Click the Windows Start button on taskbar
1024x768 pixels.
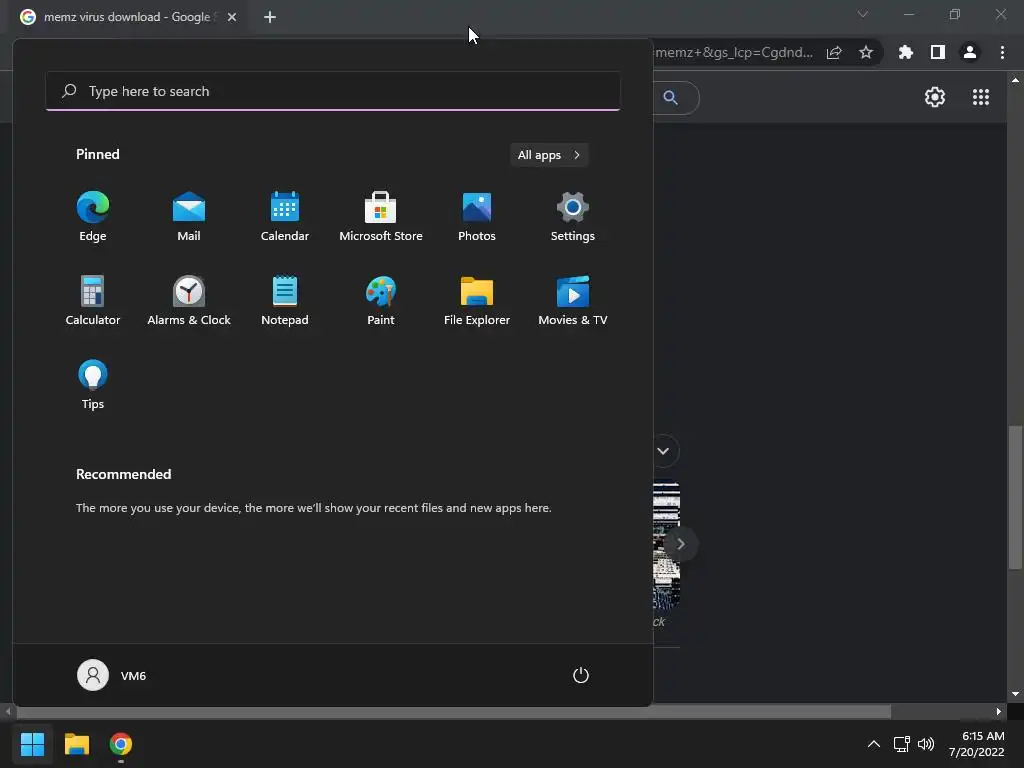click(x=32, y=744)
